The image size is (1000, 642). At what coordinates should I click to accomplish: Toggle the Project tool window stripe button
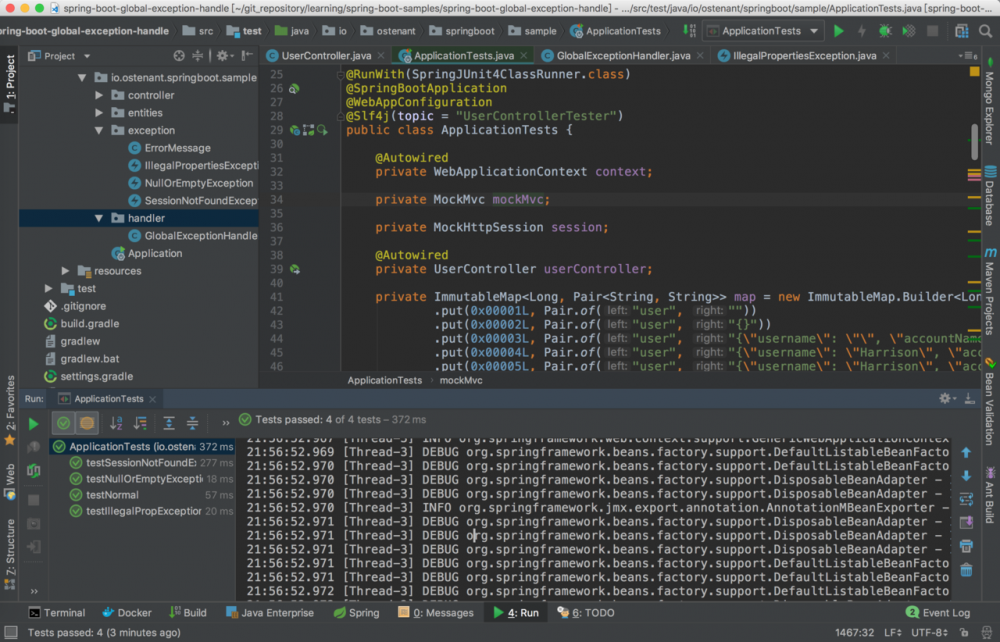(x=10, y=84)
